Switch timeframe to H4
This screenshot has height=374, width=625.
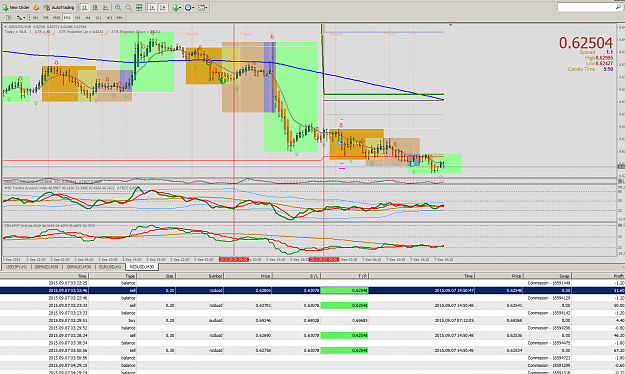[88, 18]
